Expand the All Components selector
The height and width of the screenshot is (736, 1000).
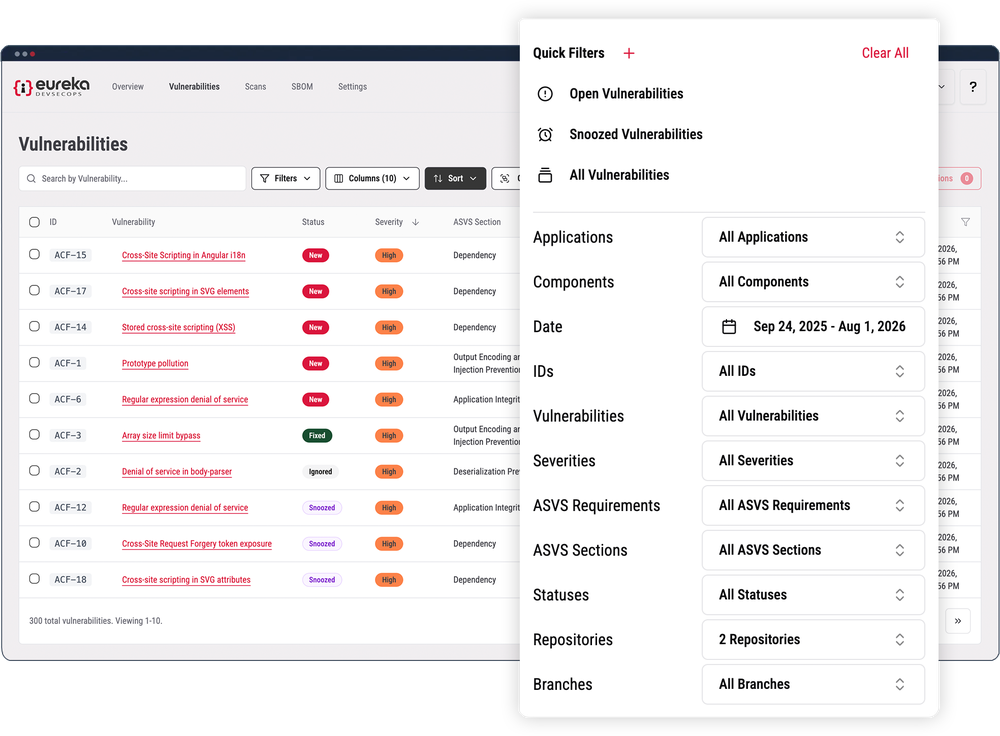[813, 282]
